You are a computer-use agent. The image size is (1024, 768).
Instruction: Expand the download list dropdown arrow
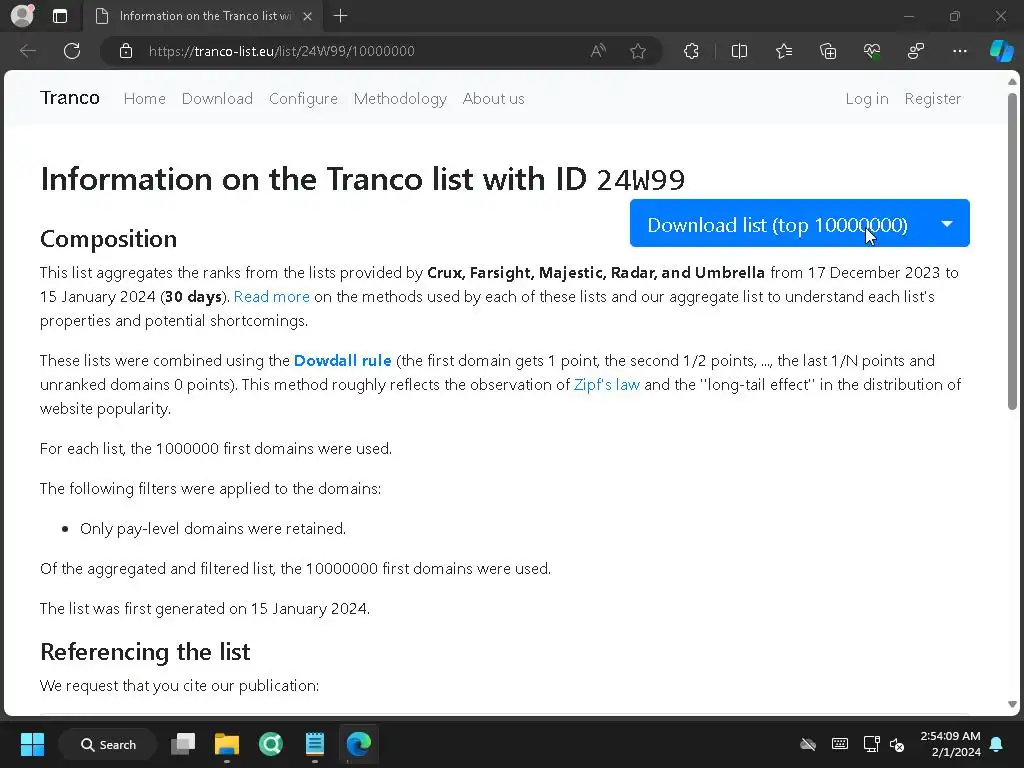(x=947, y=223)
